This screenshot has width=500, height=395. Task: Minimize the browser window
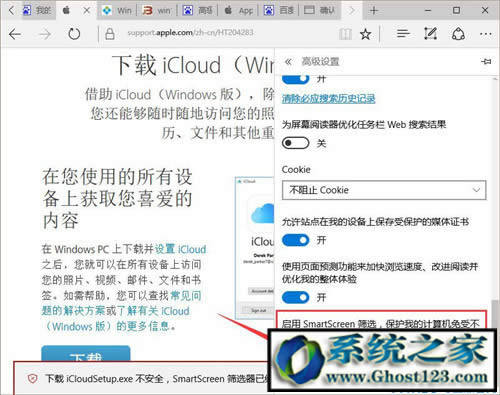pyautogui.click(x=428, y=11)
